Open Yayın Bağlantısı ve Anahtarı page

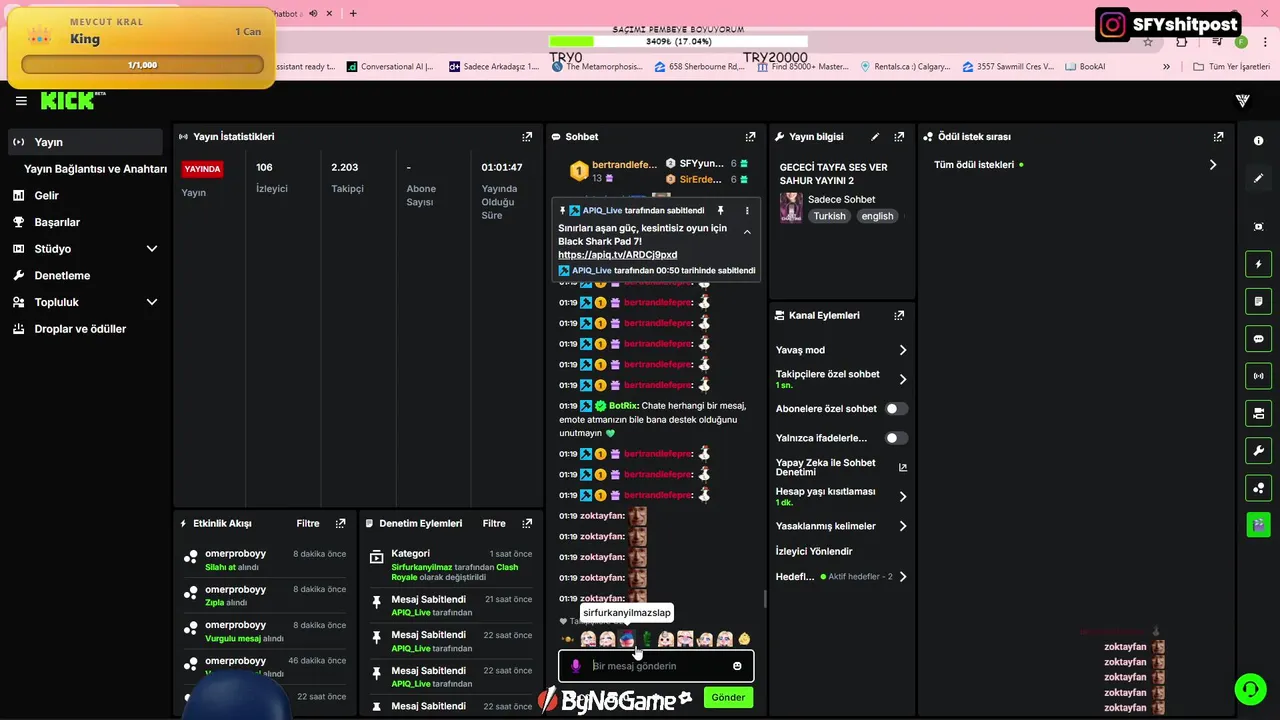pos(95,169)
